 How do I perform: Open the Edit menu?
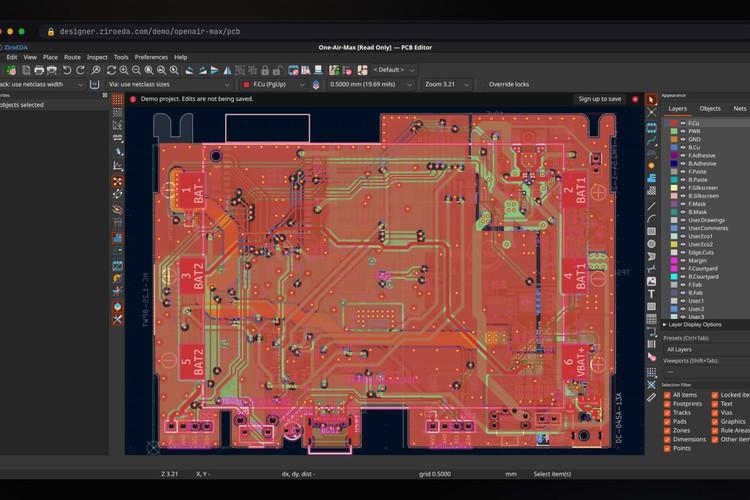coord(12,57)
